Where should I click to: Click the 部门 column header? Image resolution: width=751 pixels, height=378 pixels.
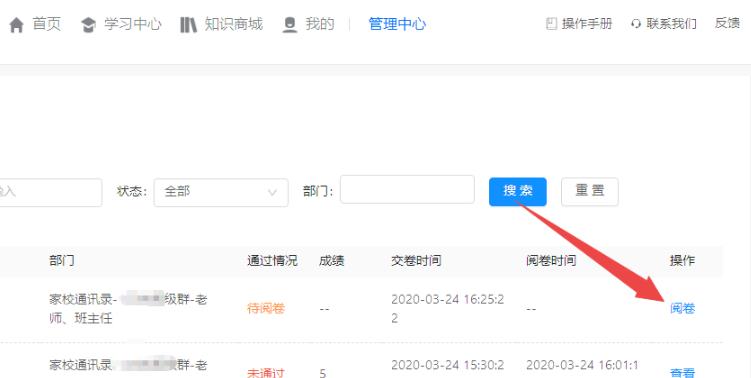tap(62, 261)
